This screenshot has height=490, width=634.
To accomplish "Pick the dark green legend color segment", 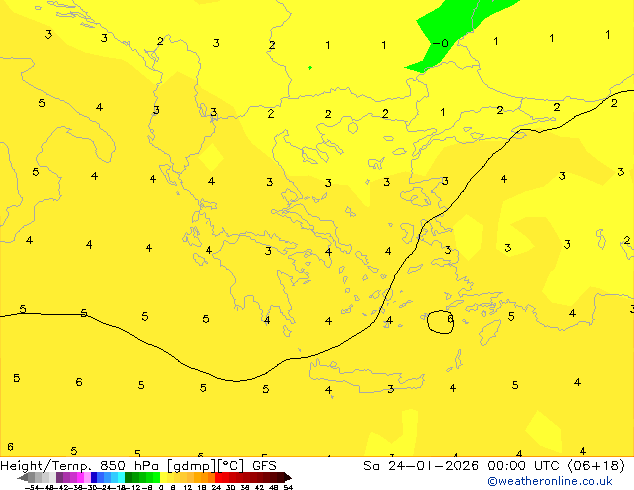I will [x=132, y=477].
